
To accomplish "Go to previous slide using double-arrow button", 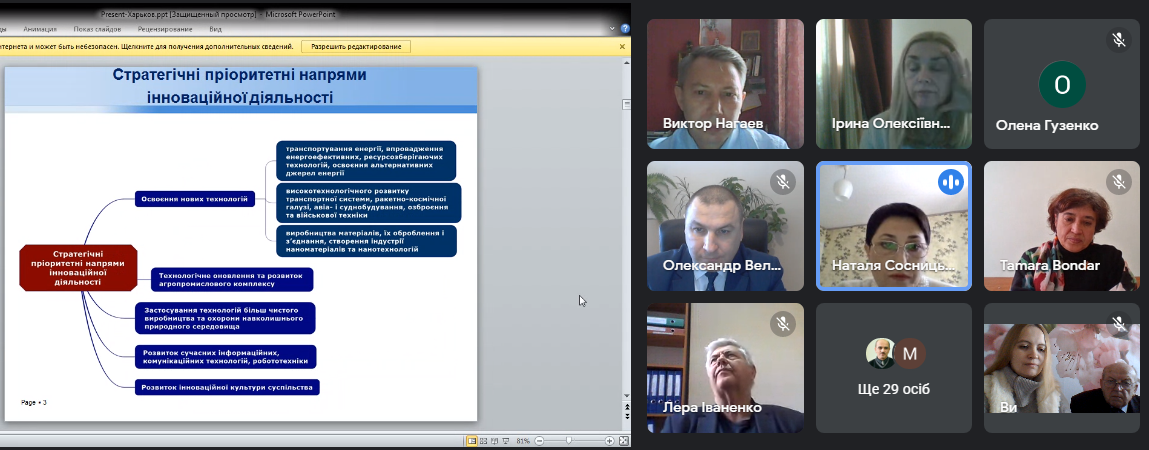I will pos(627,406).
